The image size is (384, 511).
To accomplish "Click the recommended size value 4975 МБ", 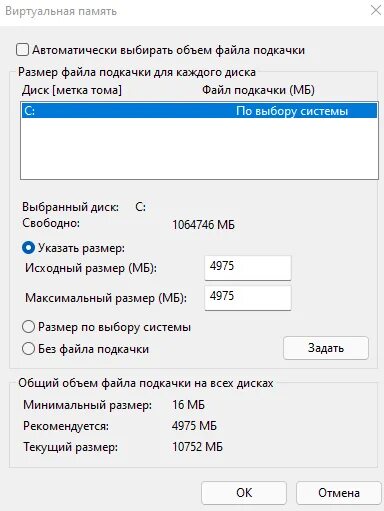I will click(194, 426).
